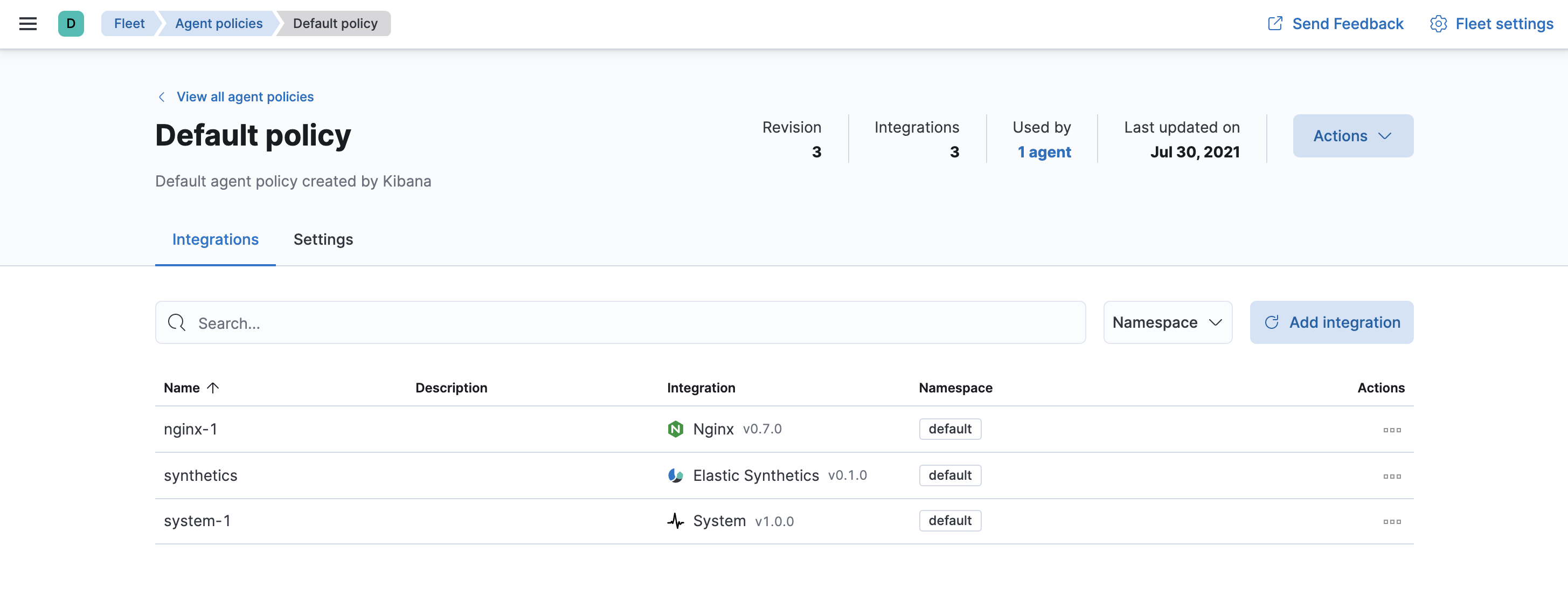Expand the Namespace filter dropdown
Viewport: 1568px width, 607px height.
[x=1167, y=322]
